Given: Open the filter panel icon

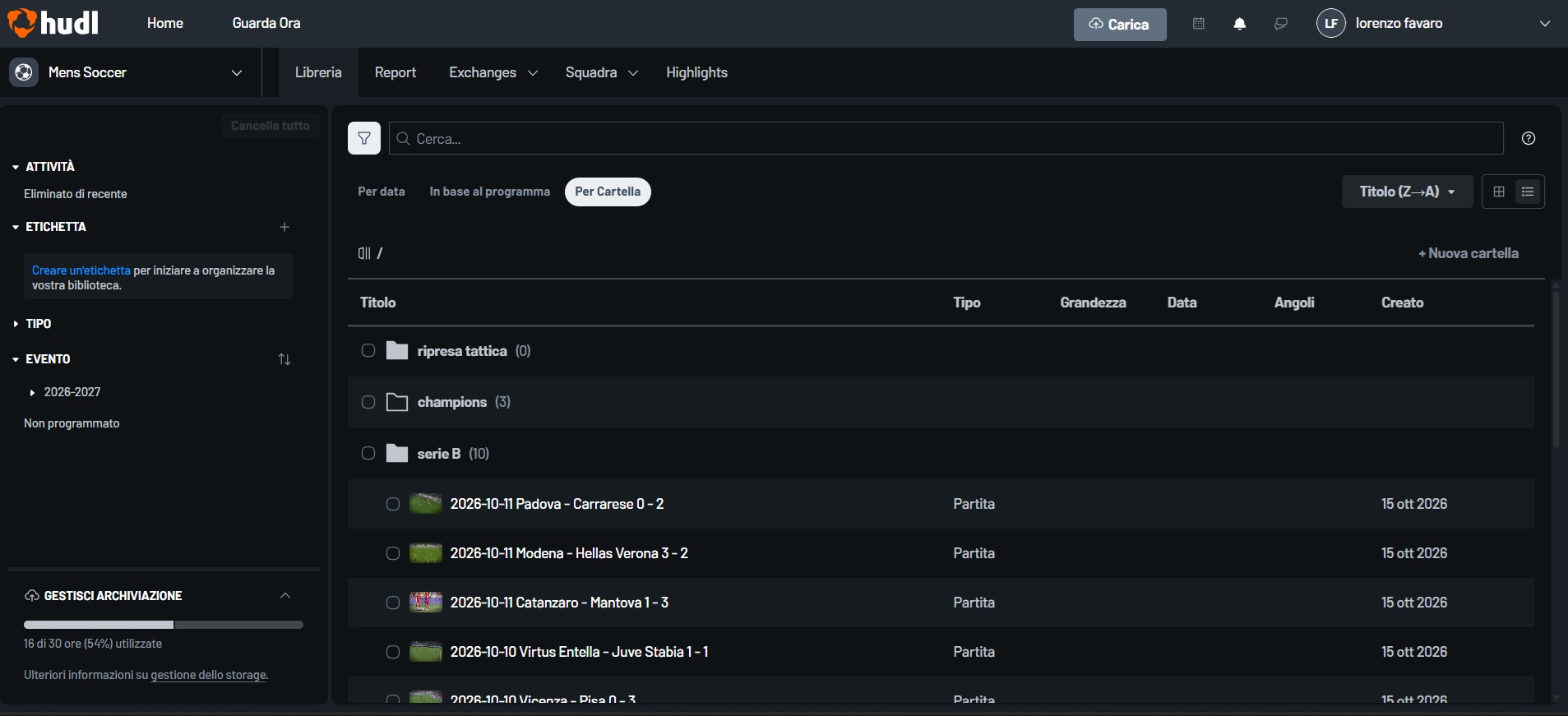Looking at the screenshot, I should 364,138.
